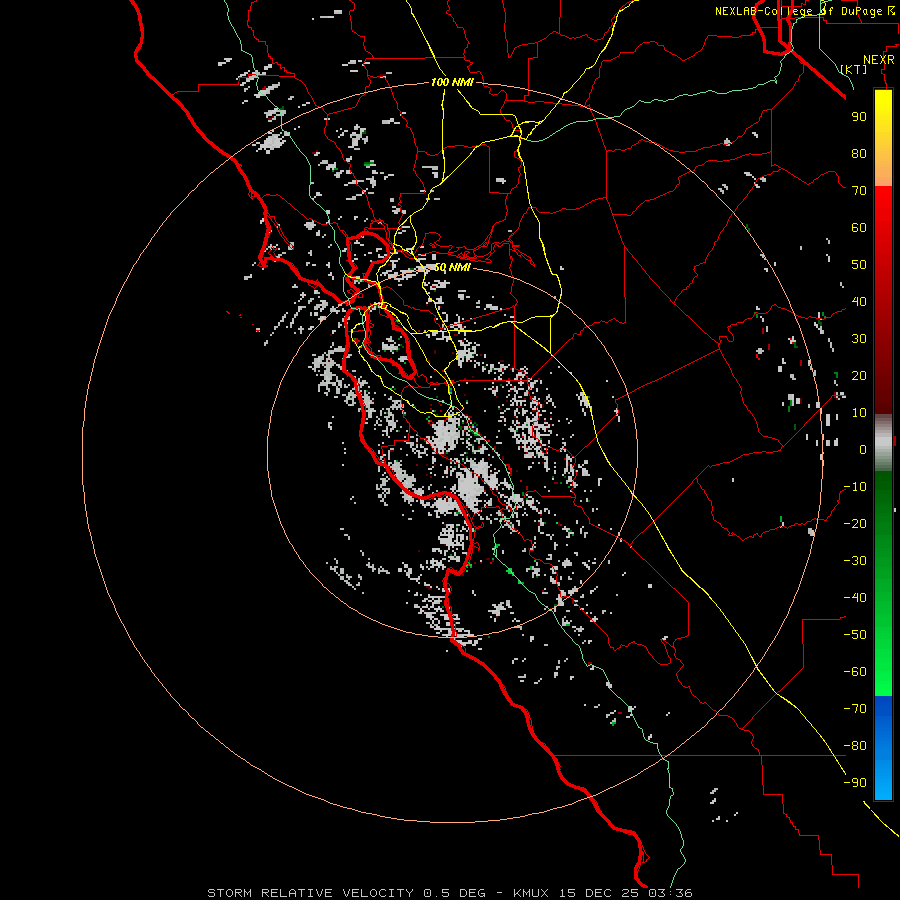900x900 pixels.
Task: Click the 90 value on velocity scale
Action: pyautogui.click(x=859, y=117)
